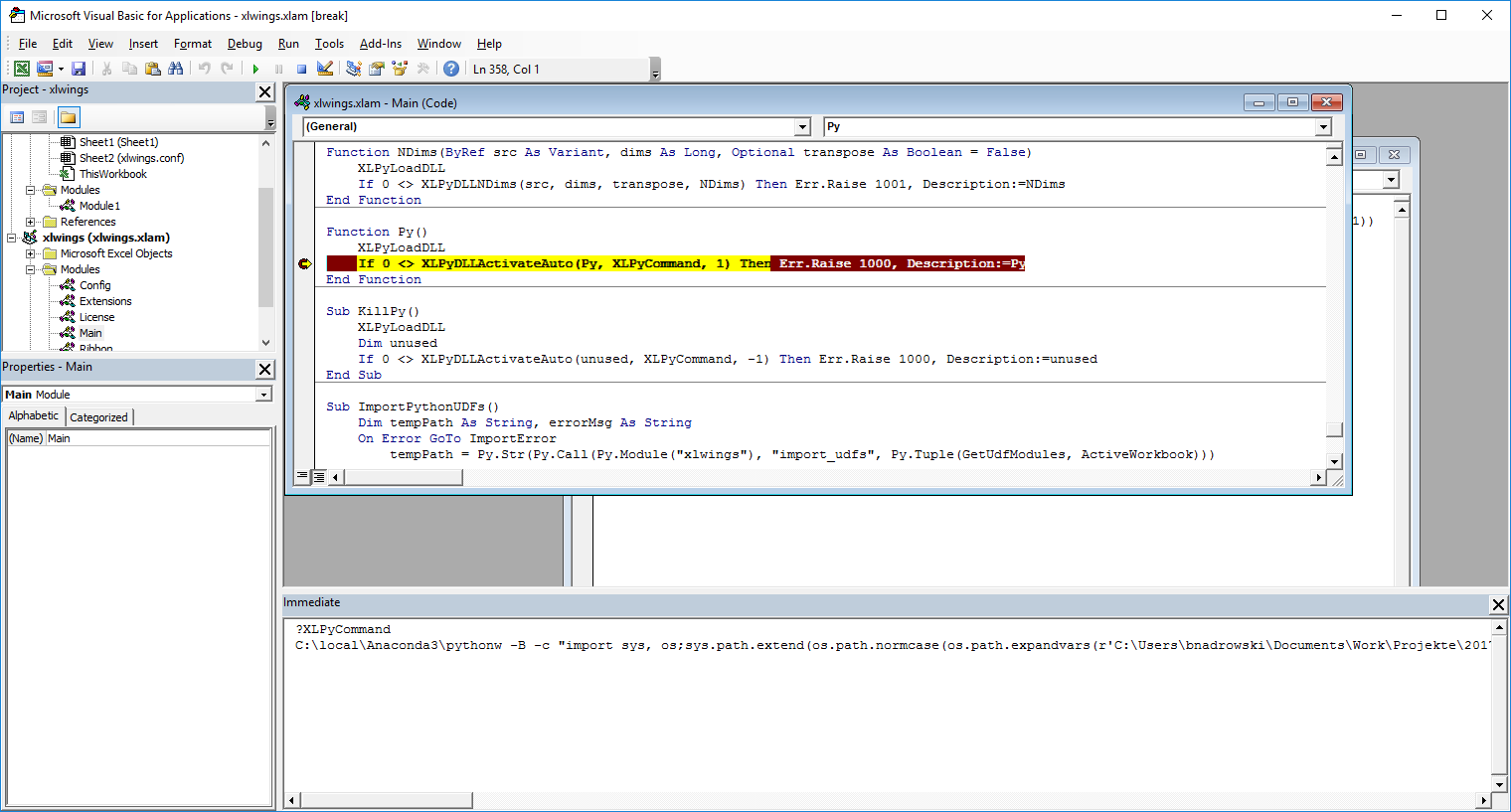Select the View Code icon in Project panel
The image size is (1511, 812).
[17, 117]
